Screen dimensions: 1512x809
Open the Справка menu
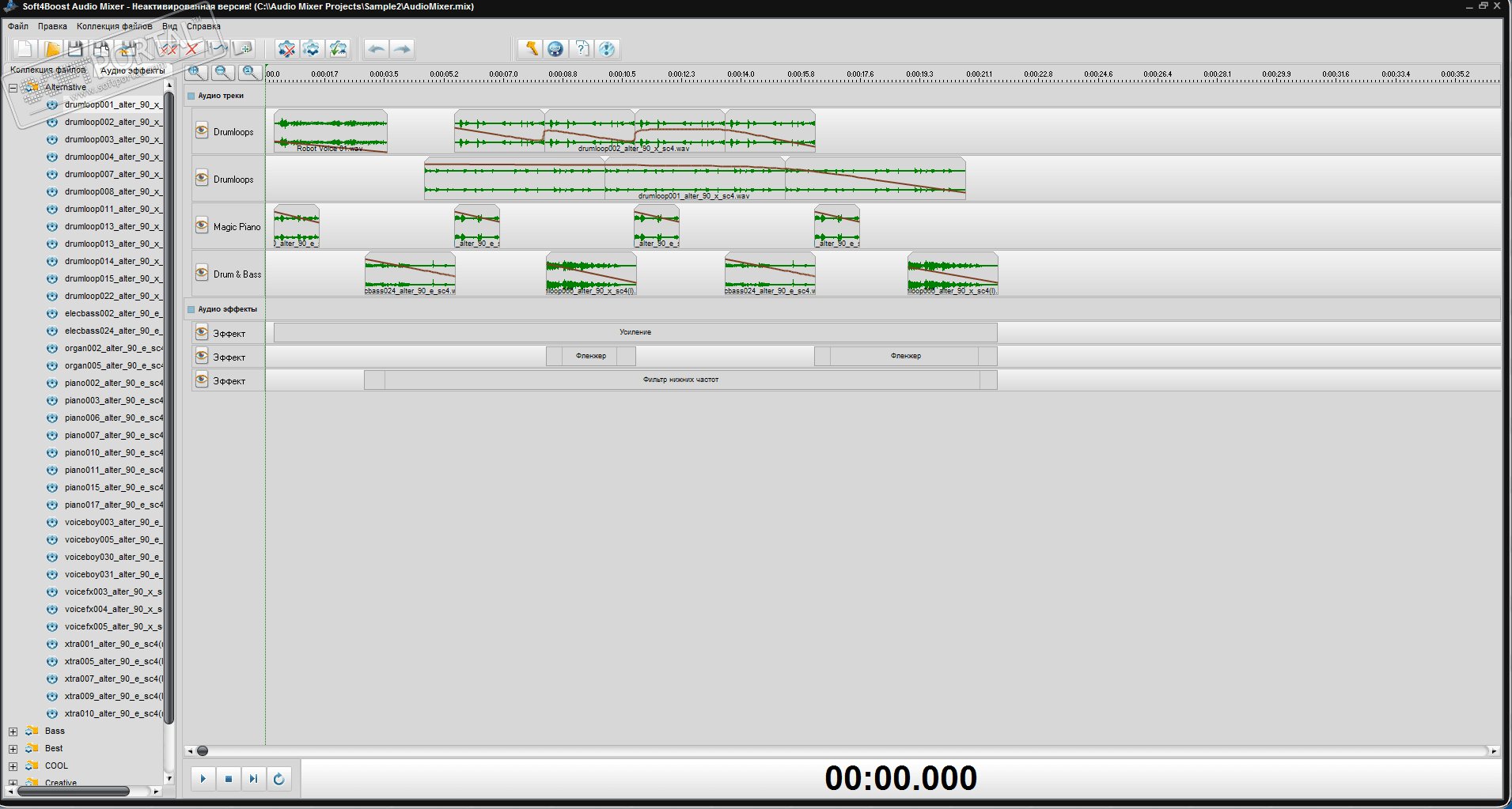point(203,26)
